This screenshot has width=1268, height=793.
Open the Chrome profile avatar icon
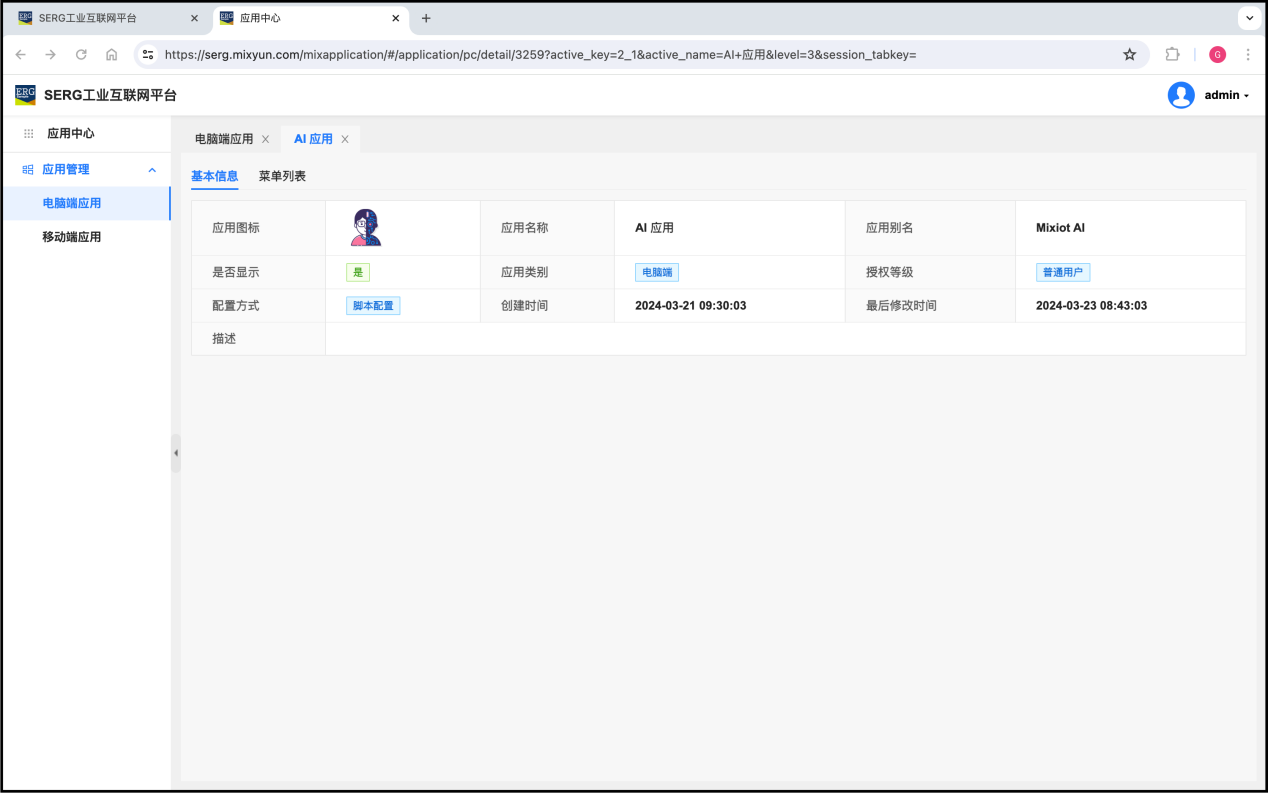pos(1217,55)
